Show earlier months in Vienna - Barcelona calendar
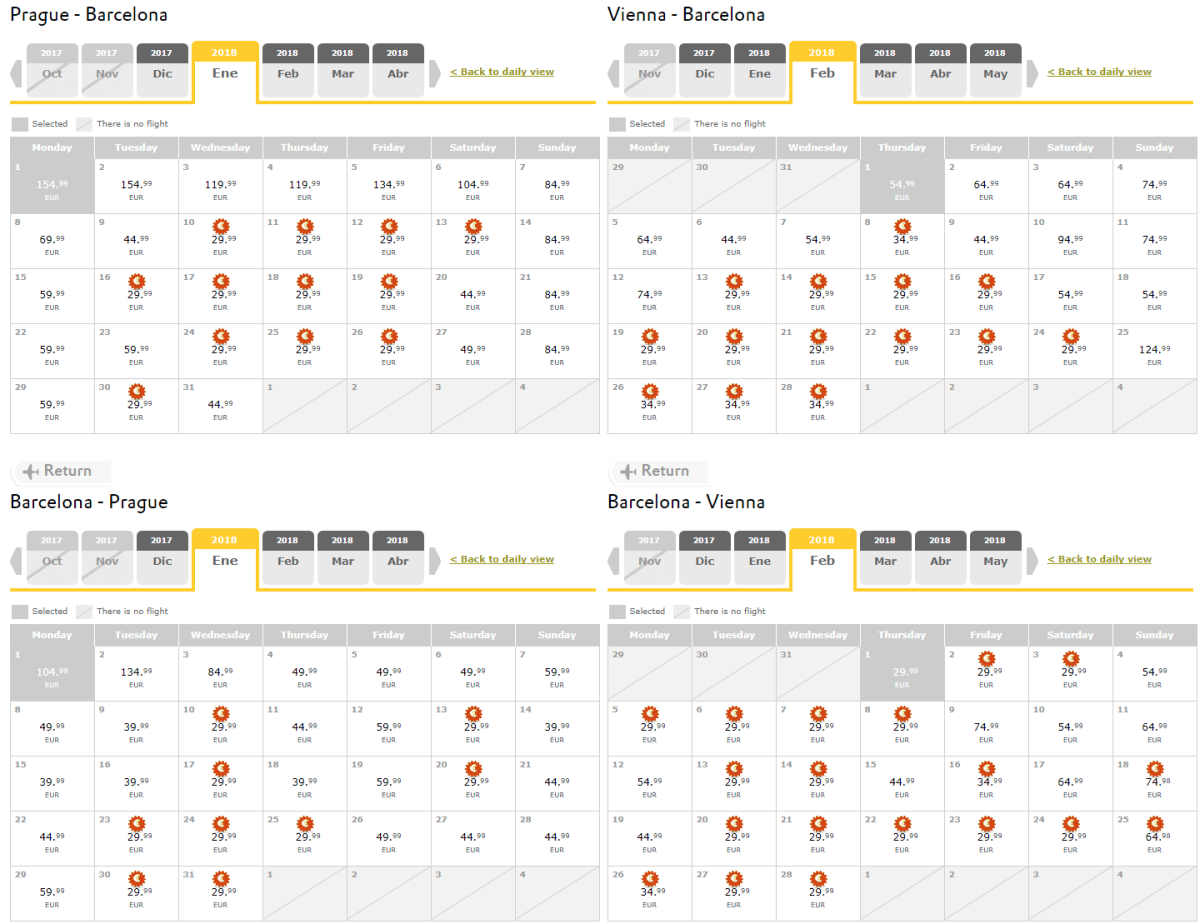Image resolution: width=1200 pixels, height=924 pixels. pyautogui.click(x=613, y=73)
